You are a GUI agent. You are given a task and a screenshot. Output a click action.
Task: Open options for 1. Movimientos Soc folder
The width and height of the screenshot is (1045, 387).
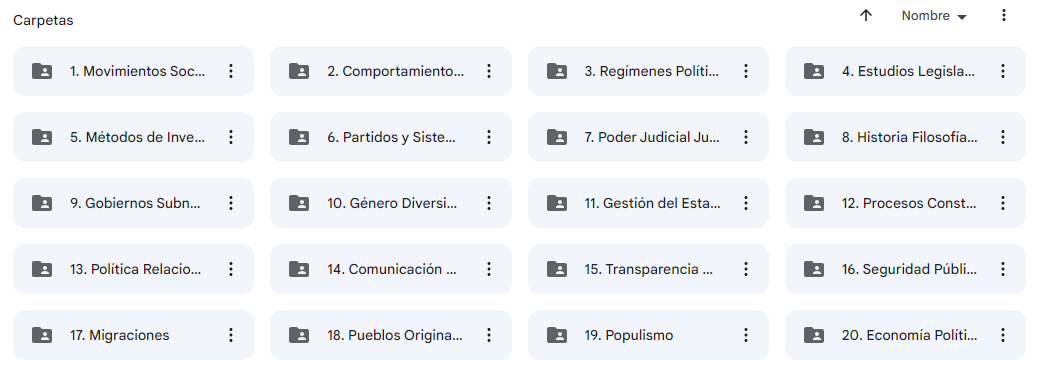coord(231,71)
